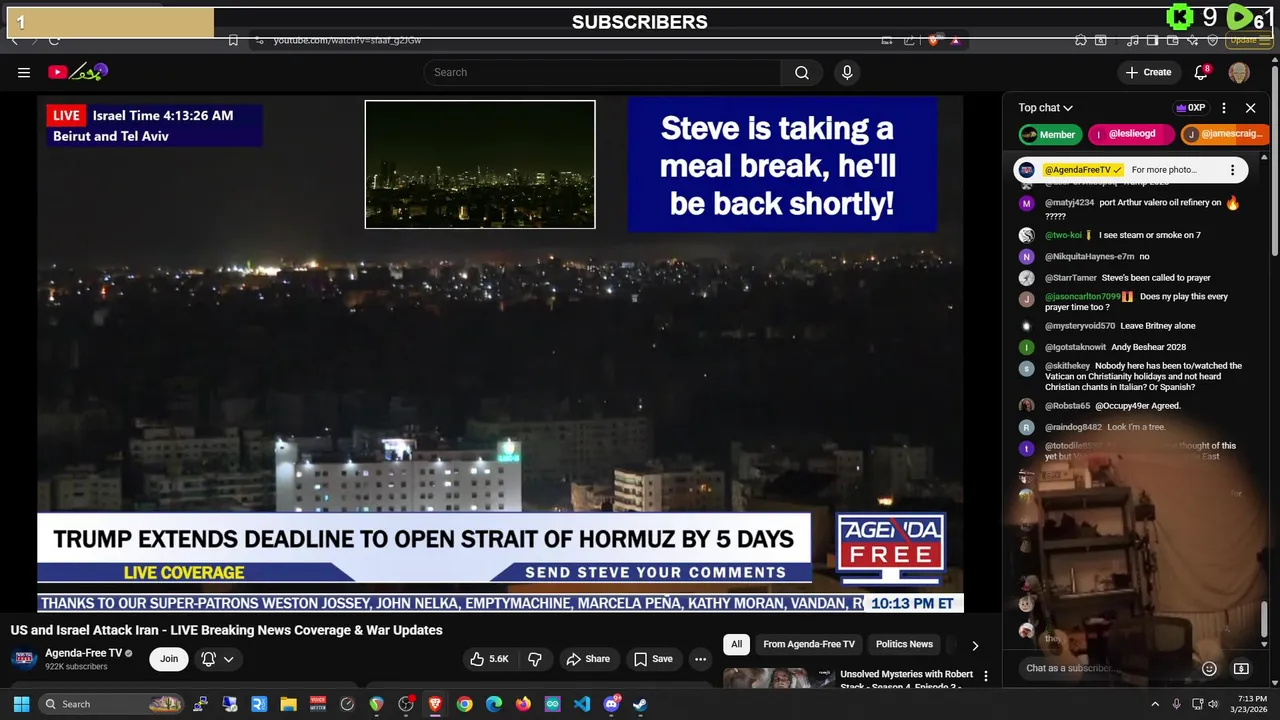The image size is (1280, 720).
Task: Select the Politics News chip
Action: [904, 644]
